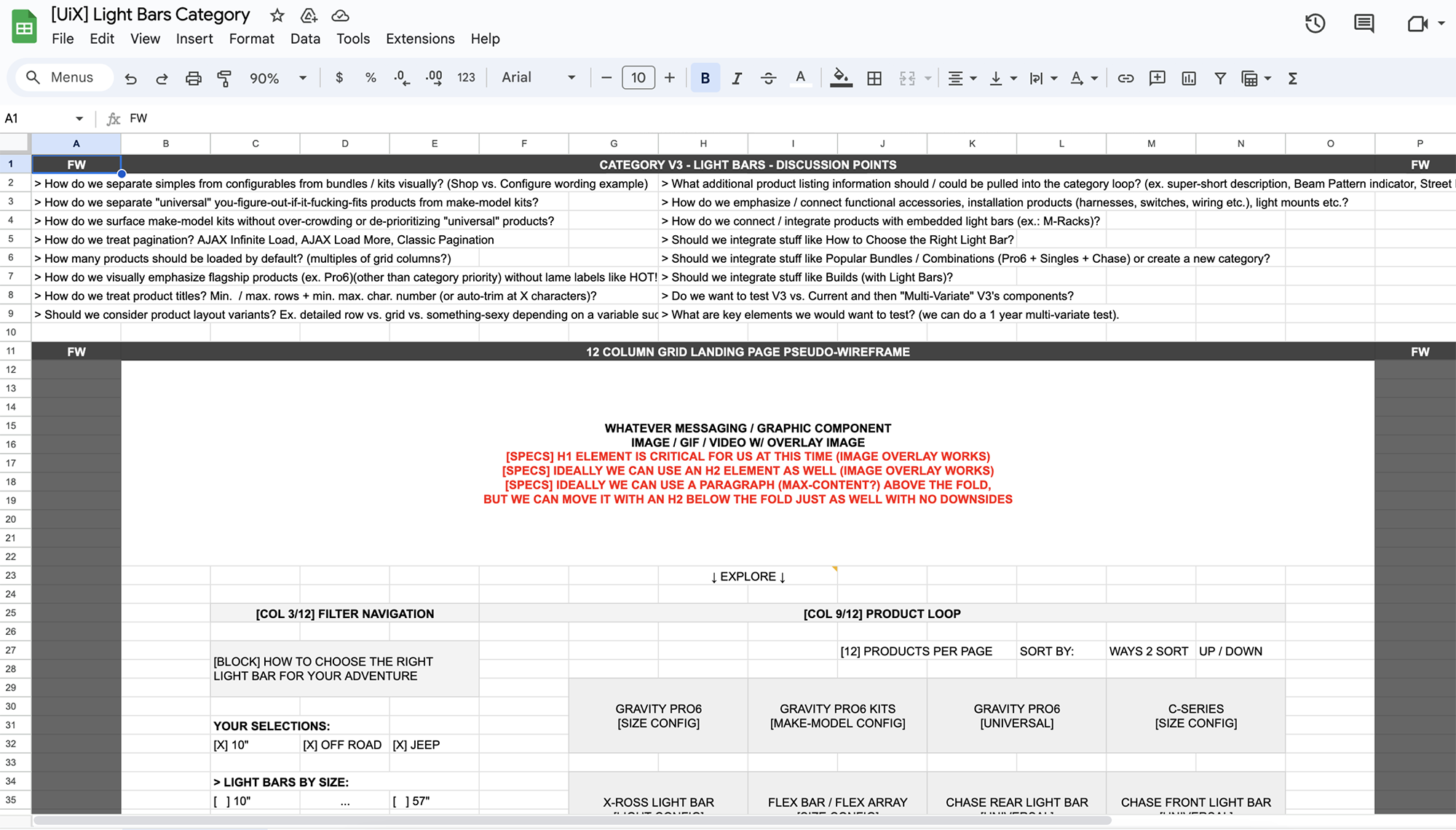Insert a chart
The width and height of the screenshot is (1456, 830).
[1189, 78]
